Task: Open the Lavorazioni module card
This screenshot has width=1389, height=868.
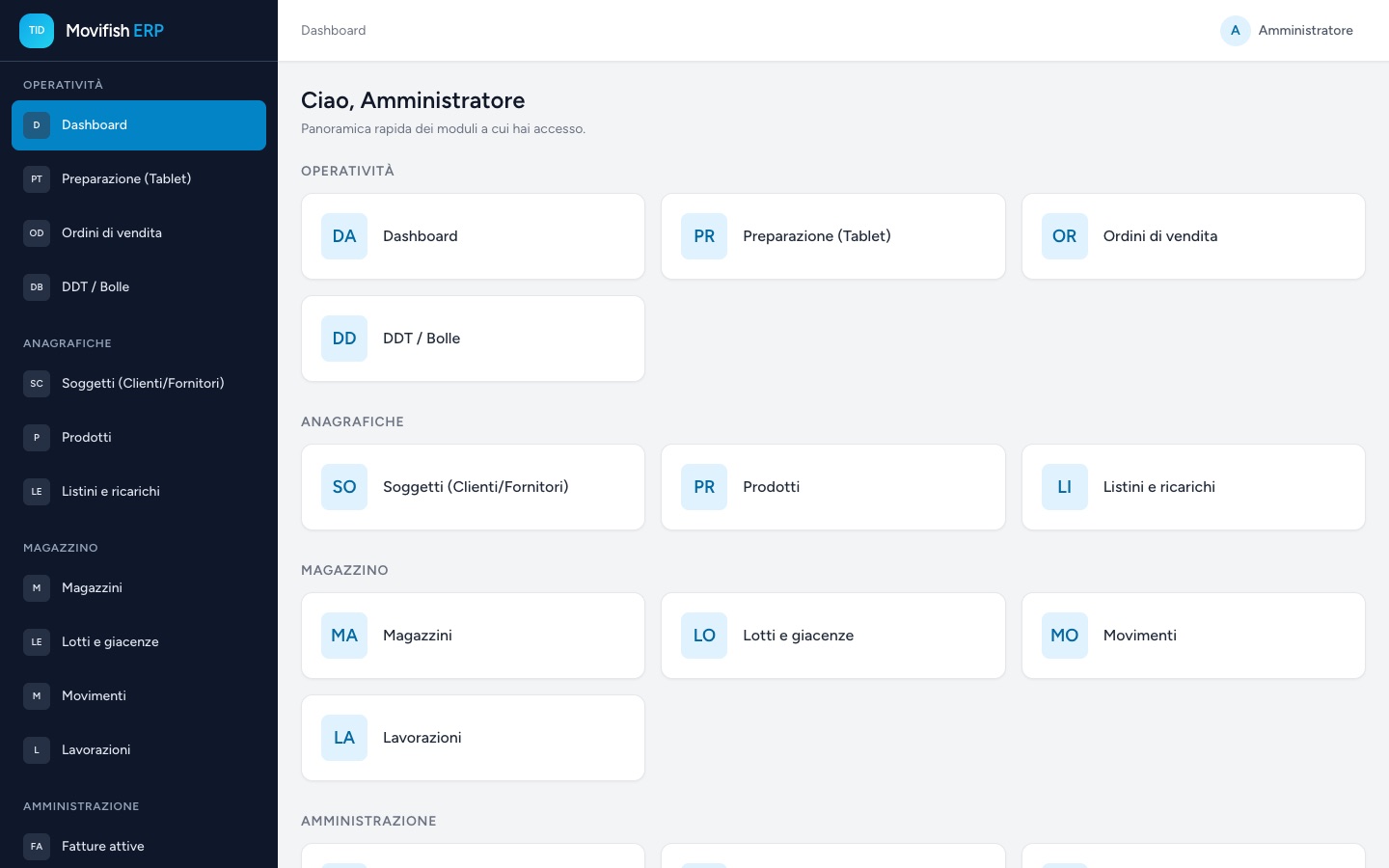Action: tap(473, 738)
